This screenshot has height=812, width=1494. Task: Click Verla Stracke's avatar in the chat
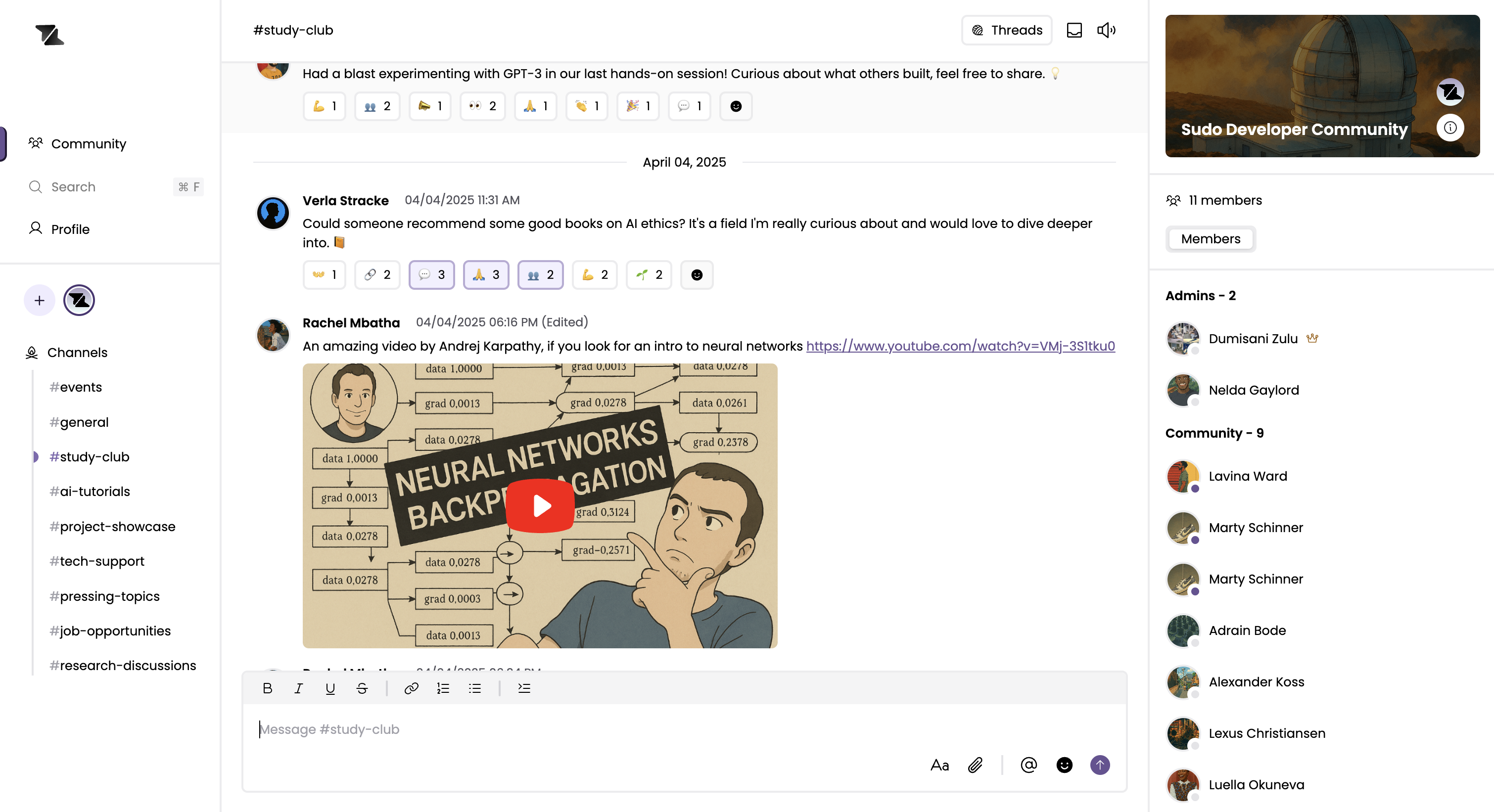click(x=273, y=213)
